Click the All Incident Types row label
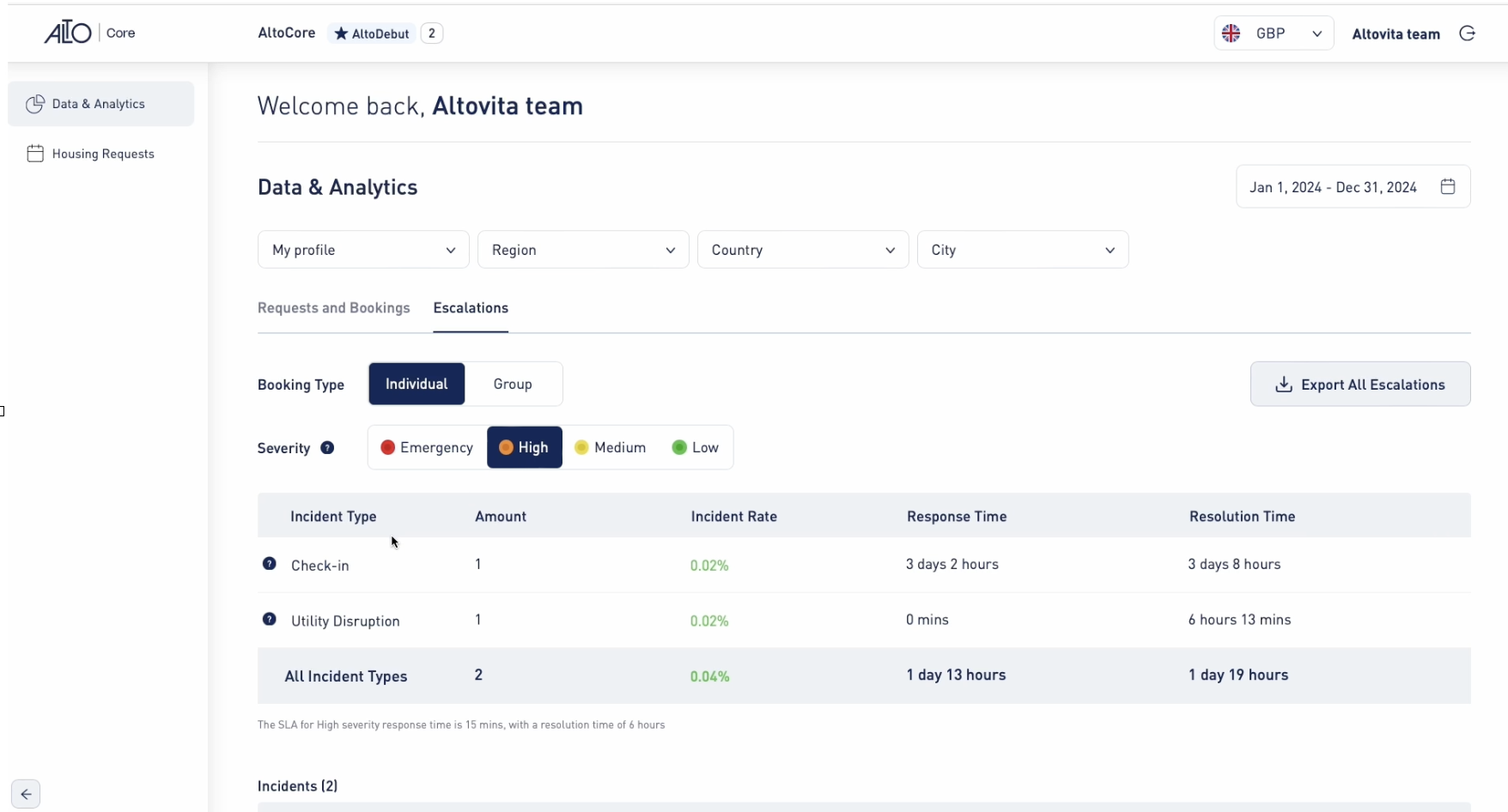1508x812 pixels. click(x=346, y=676)
